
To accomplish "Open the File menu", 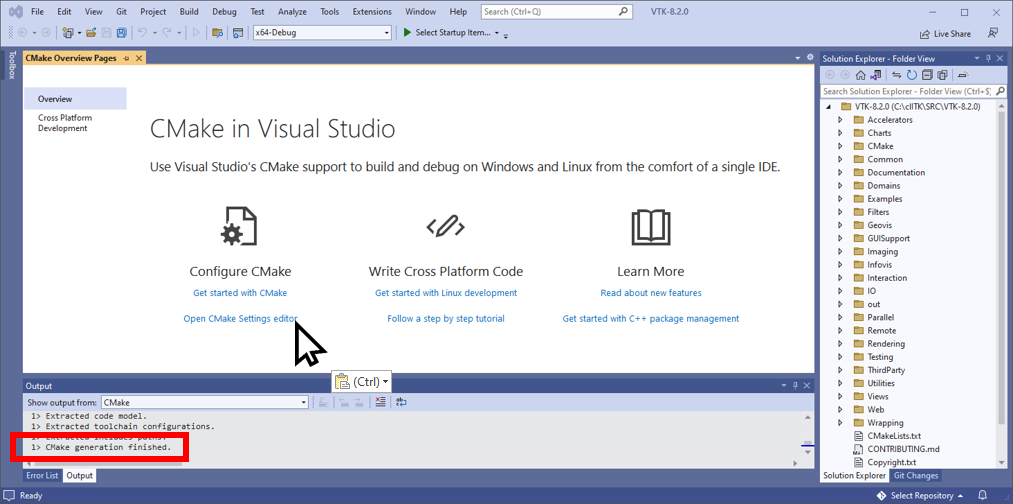I will [x=37, y=12].
